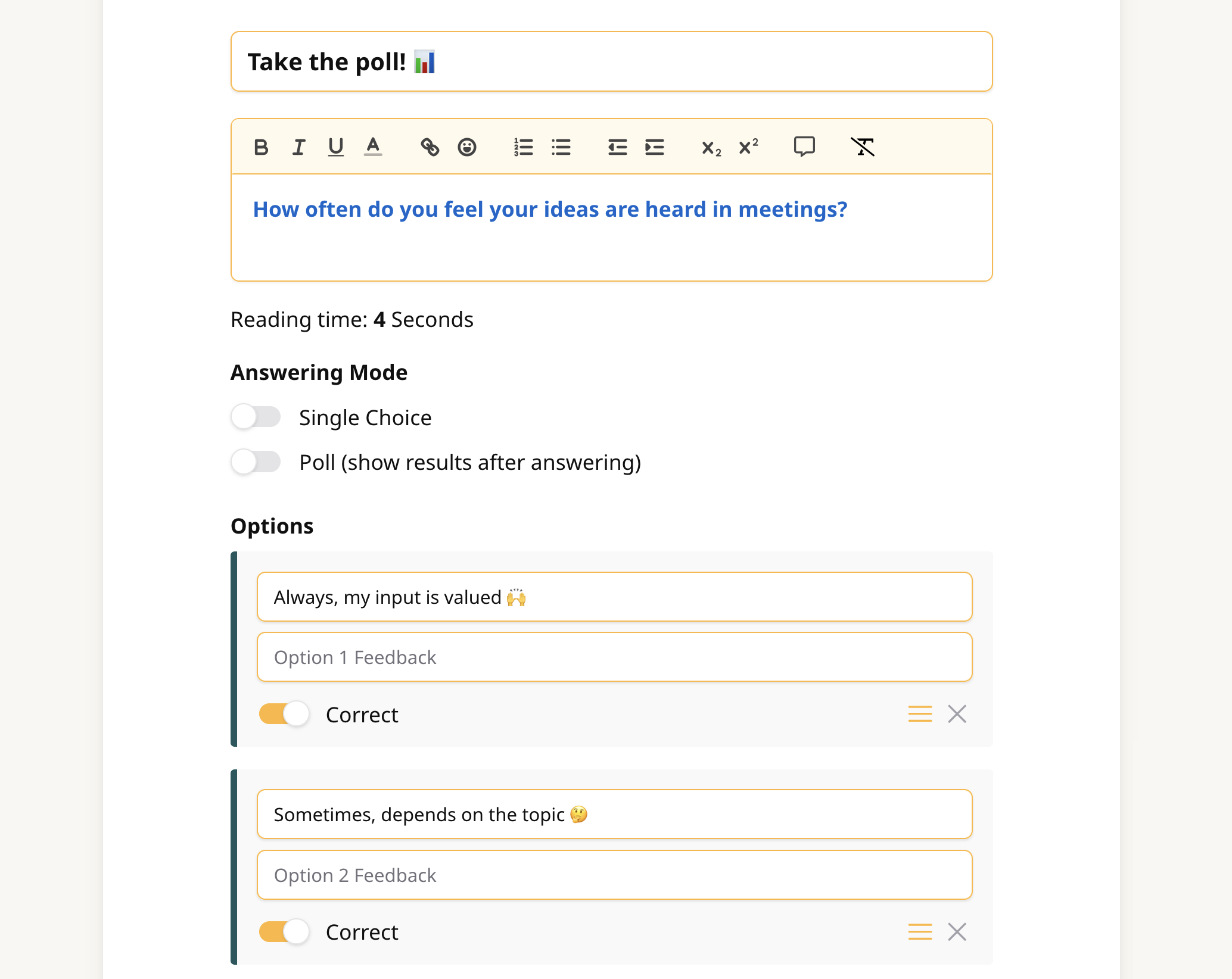This screenshot has width=1232, height=979.
Task: Apply underline formatting
Action: pos(336,147)
